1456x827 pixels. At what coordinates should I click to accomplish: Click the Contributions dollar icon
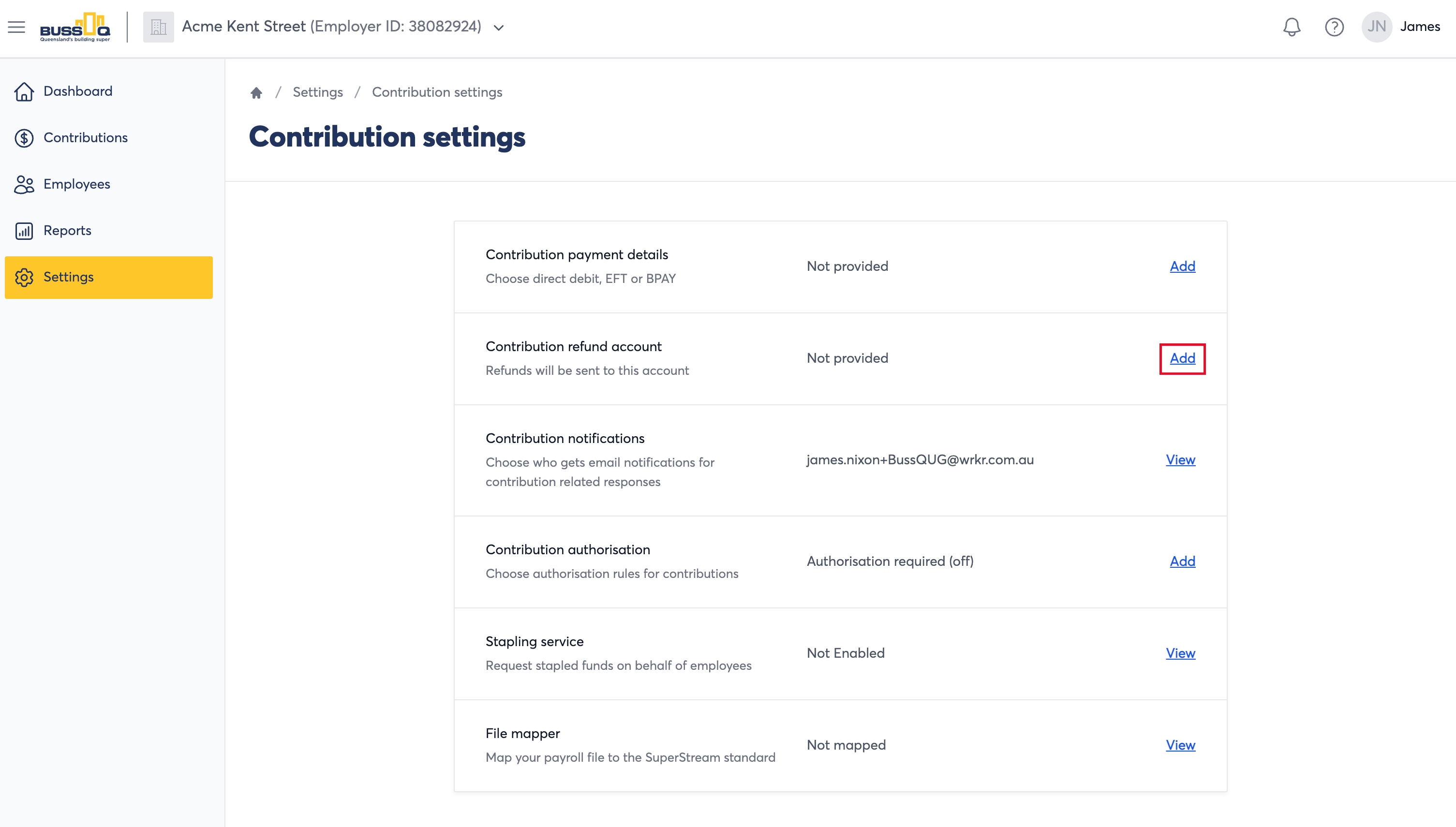click(24, 138)
